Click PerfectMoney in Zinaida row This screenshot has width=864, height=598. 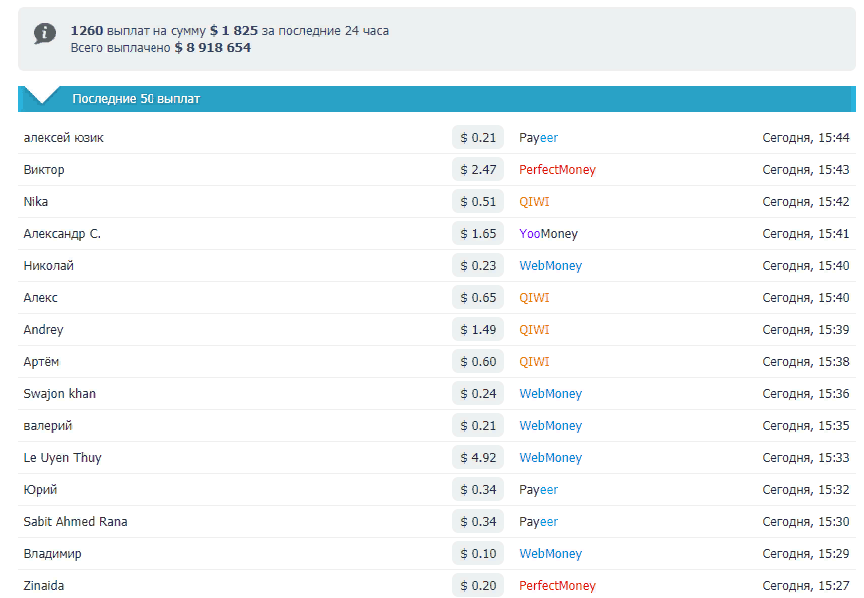(x=557, y=585)
